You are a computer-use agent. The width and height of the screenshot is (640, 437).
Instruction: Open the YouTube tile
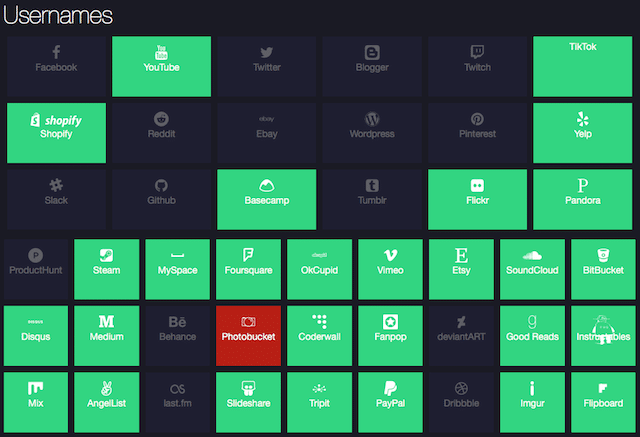click(162, 67)
